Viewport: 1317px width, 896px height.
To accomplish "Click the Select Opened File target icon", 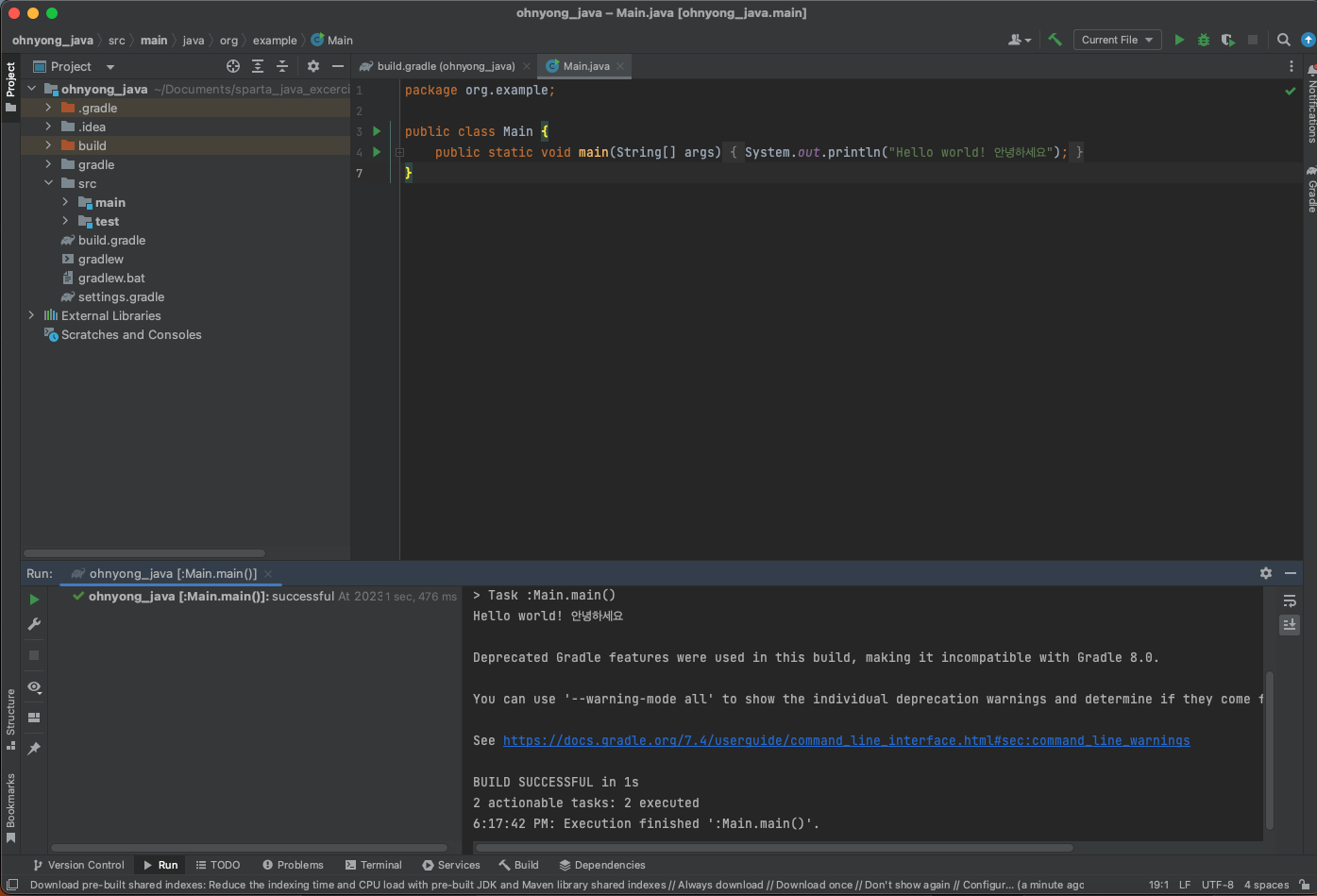I will click(233, 66).
